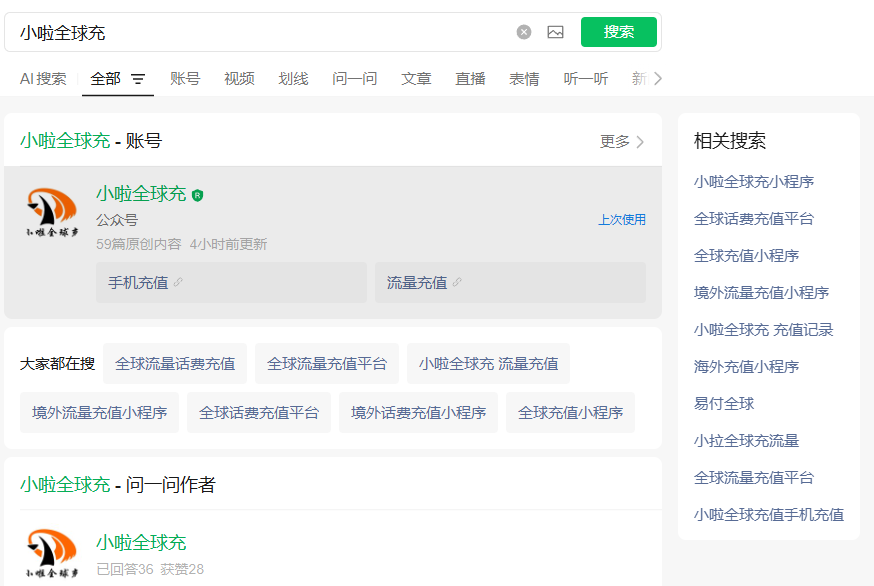Related search 易付全球
Screen dimensions: 874x586
pyautogui.click(x=724, y=404)
